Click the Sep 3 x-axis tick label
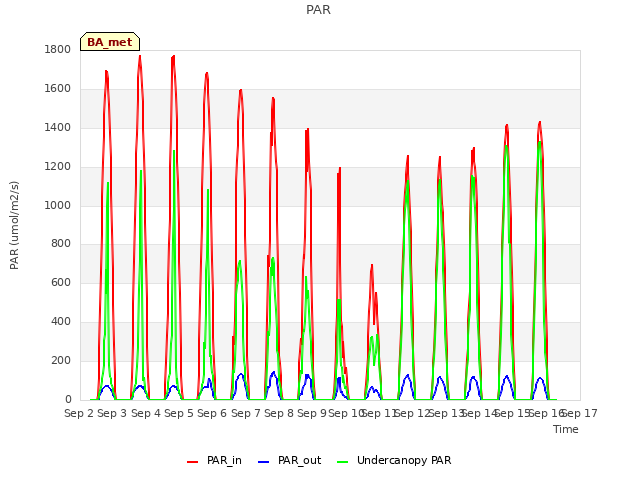The height and width of the screenshot is (480, 640). coord(112,413)
